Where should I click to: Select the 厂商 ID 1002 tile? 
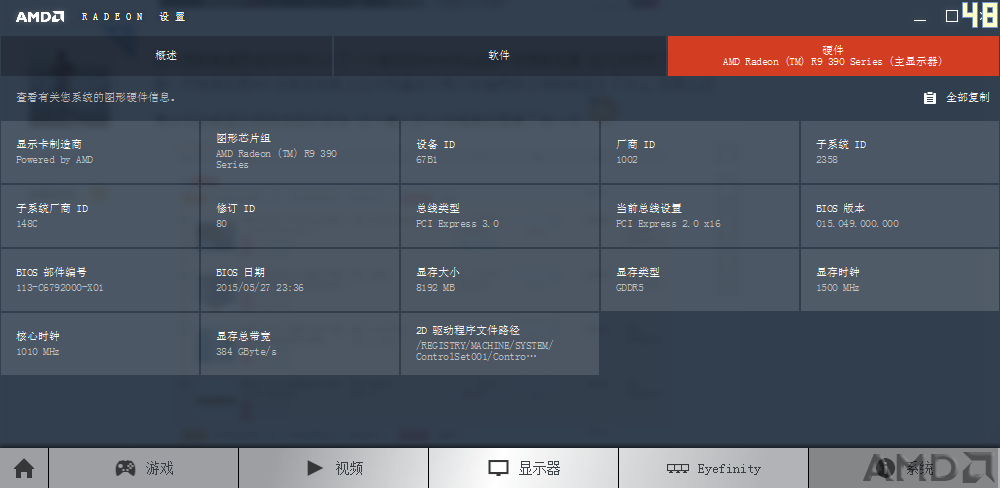(x=700, y=152)
